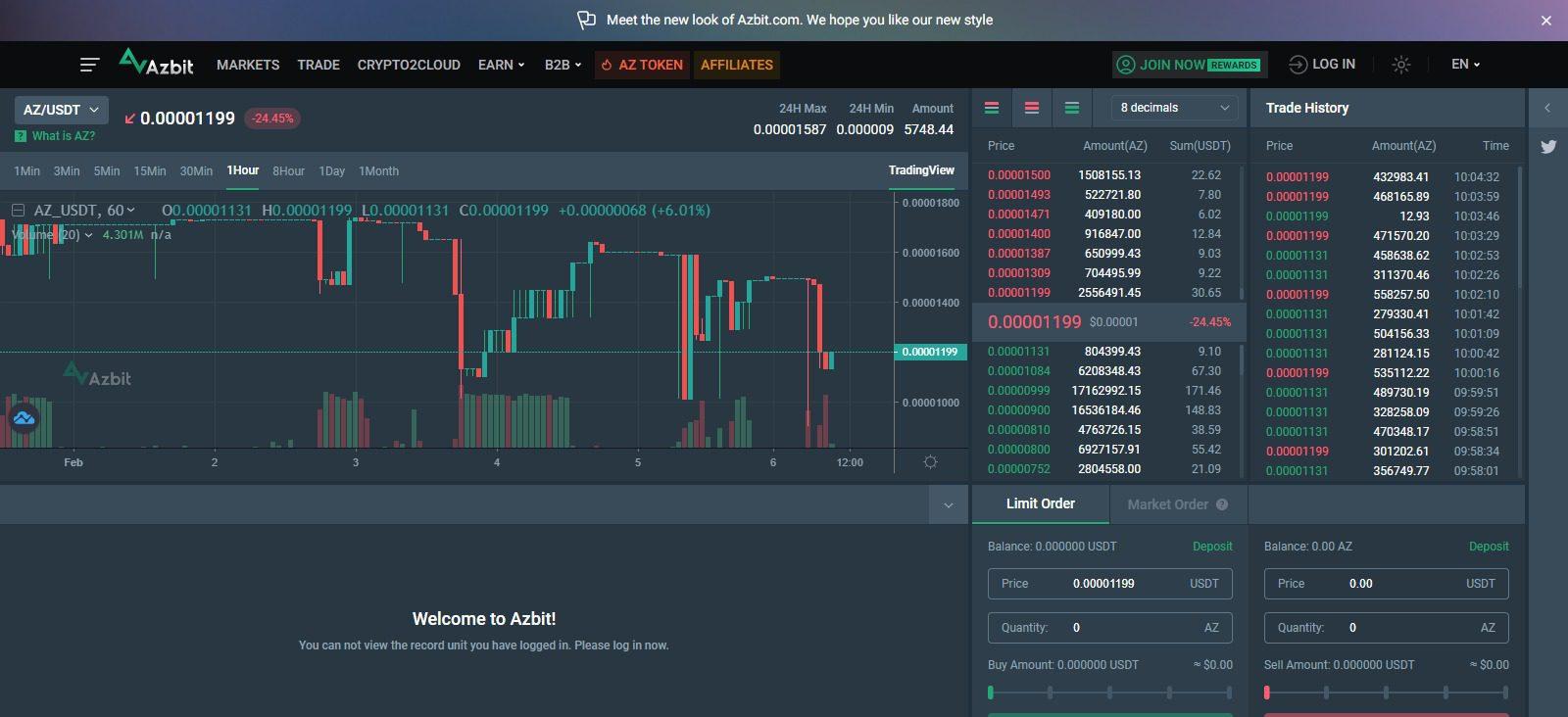Select sell order at price 0.00001309
The width and height of the screenshot is (1568, 717).
pos(1107,273)
